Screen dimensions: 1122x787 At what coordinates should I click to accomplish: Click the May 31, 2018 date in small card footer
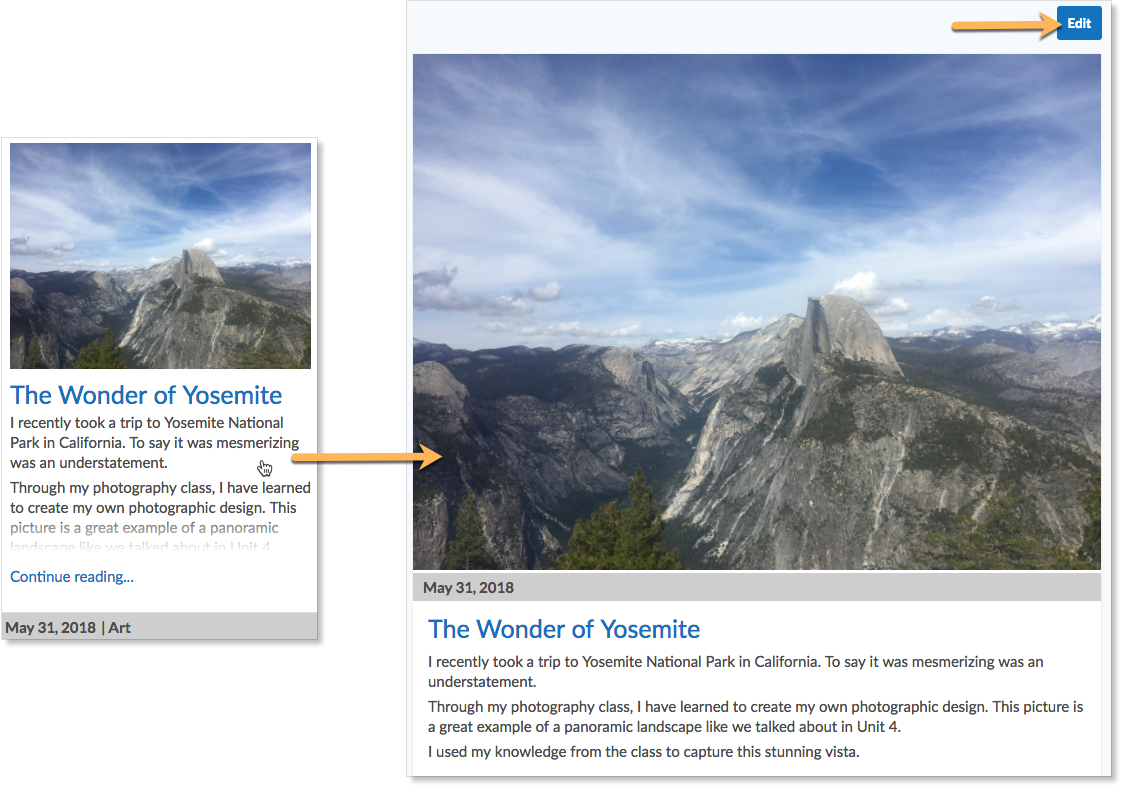click(51, 627)
